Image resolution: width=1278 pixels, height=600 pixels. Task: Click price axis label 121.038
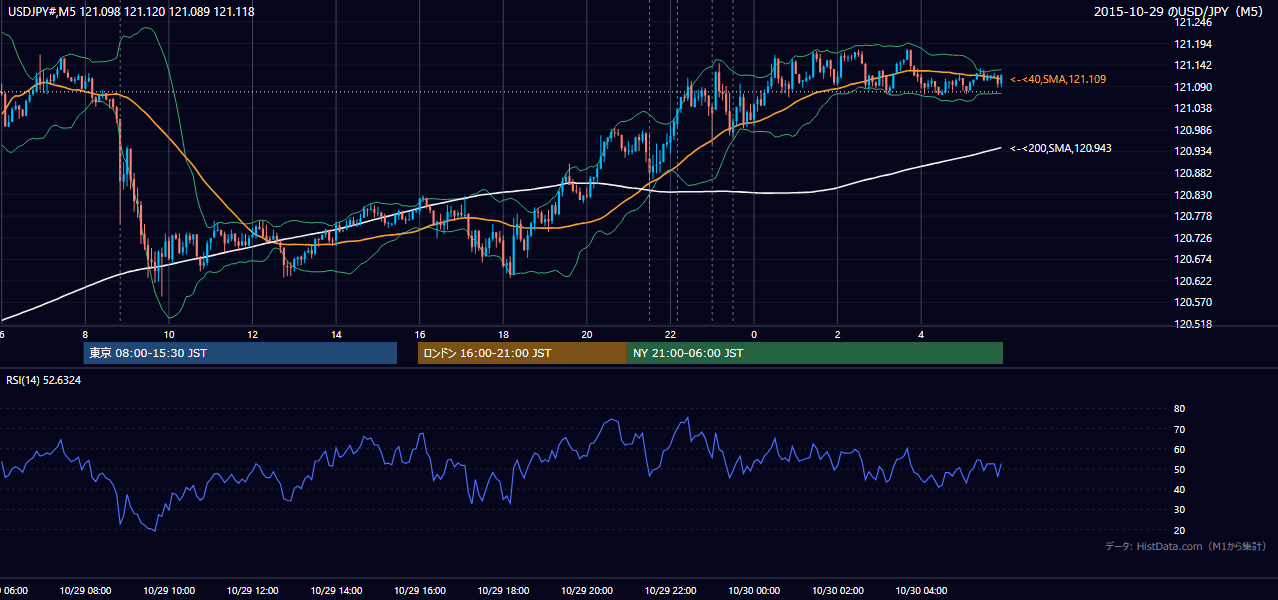click(x=1193, y=108)
